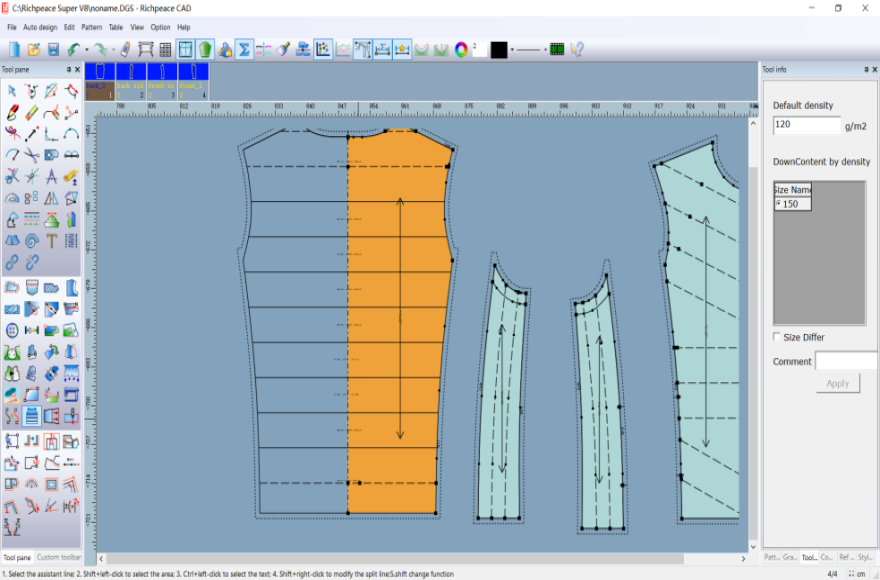Select the text T tool
This screenshot has height=580, width=880.
(x=52, y=241)
